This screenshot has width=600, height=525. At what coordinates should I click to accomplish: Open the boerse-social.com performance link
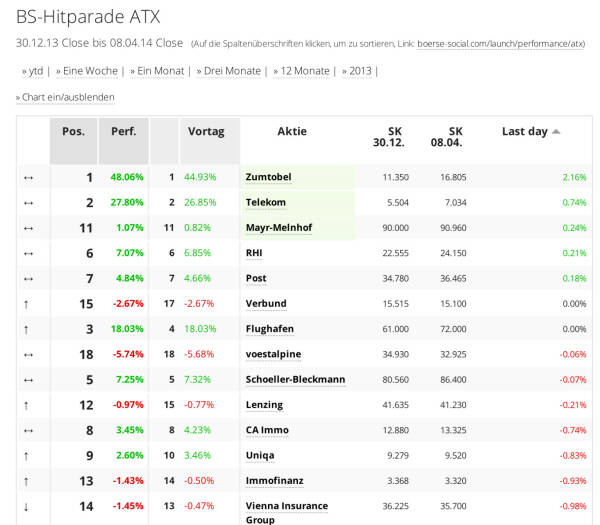pyautogui.click(x=501, y=44)
